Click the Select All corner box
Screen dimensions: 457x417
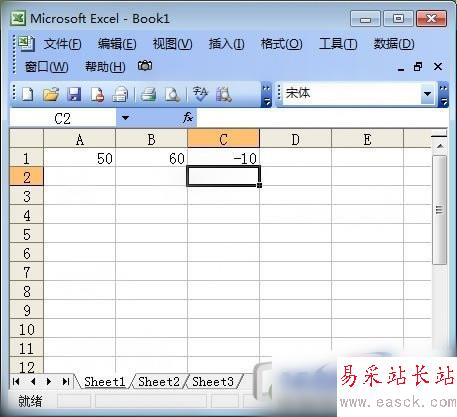(x=27, y=139)
